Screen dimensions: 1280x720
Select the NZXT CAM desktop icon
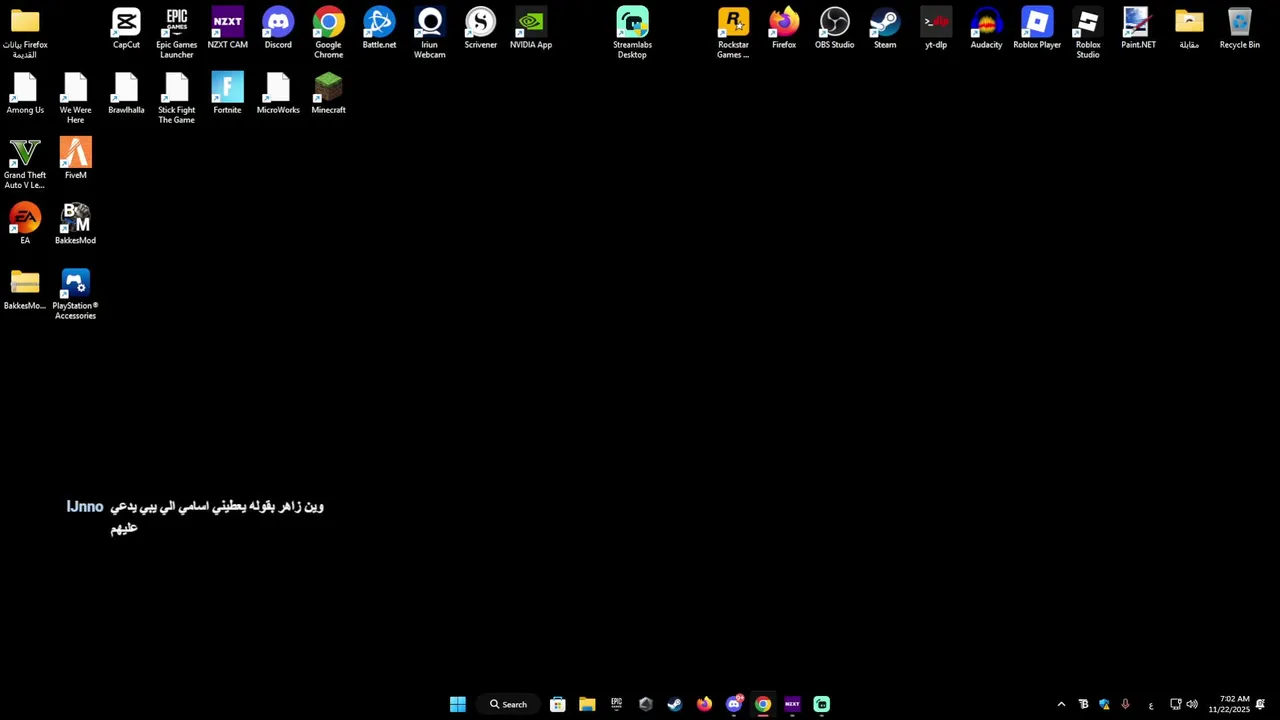[x=227, y=29]
